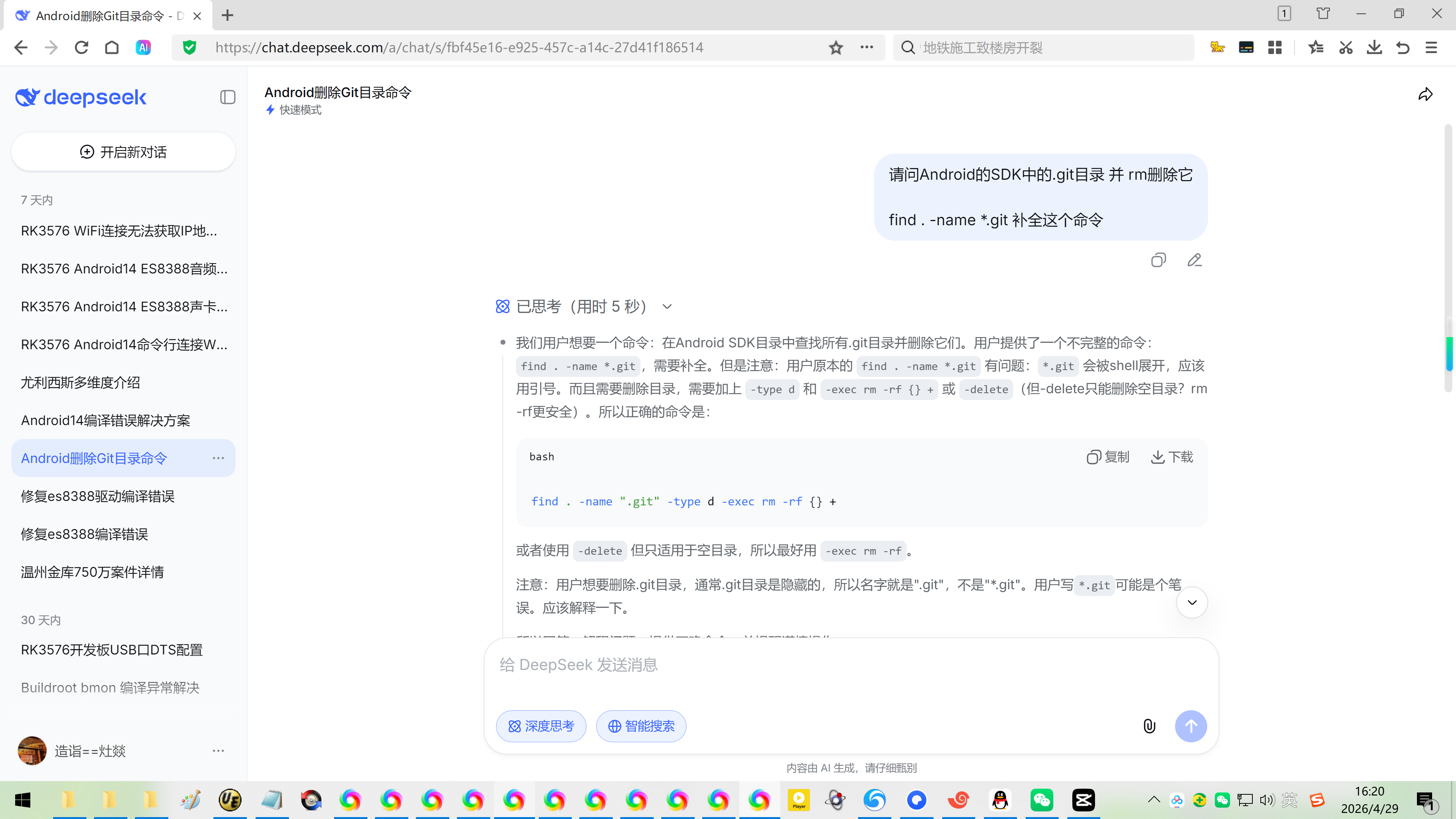Toggle the 深度思考 deep thinking mode
Viewport: 1456px width, 819px height.
[541, 726]
